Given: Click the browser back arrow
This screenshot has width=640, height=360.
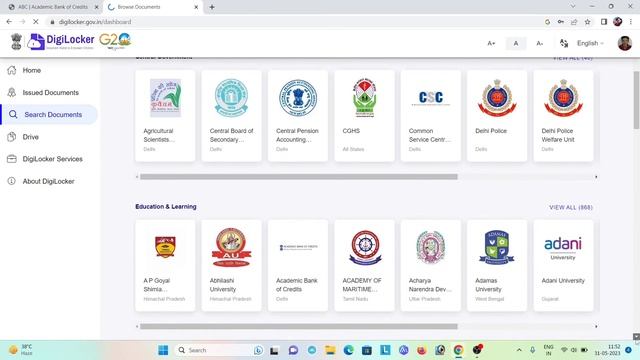Looking at the screenshot, I should click(x=9, y=22).
